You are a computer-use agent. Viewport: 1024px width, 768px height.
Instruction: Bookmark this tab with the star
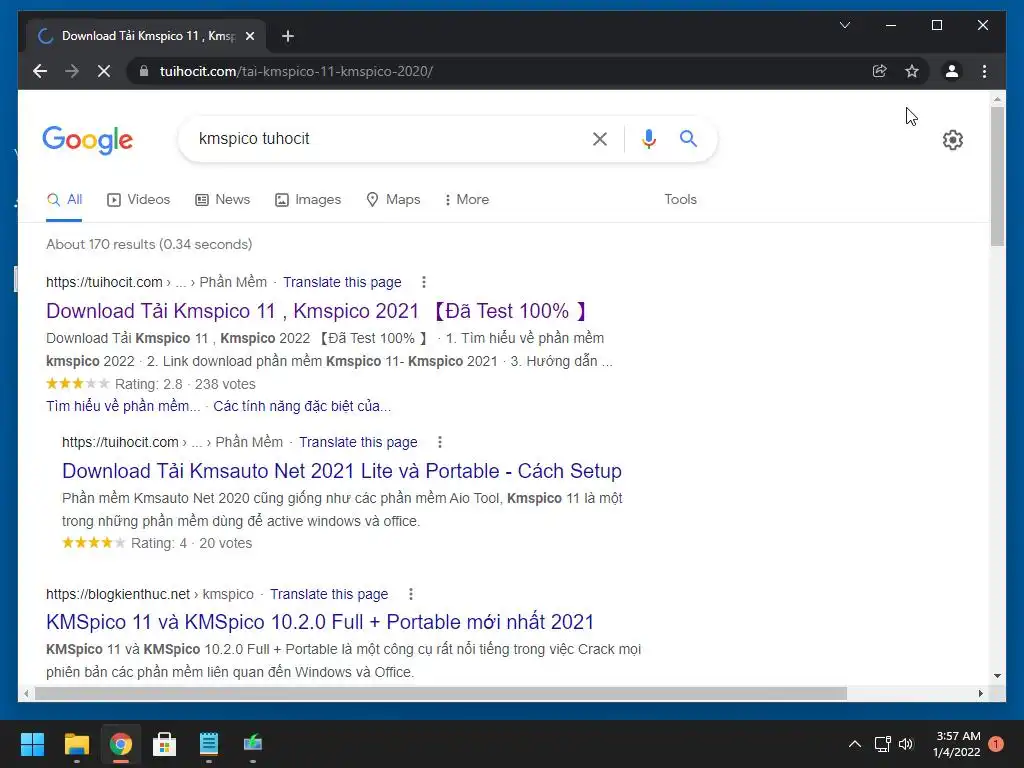[912, 71]
